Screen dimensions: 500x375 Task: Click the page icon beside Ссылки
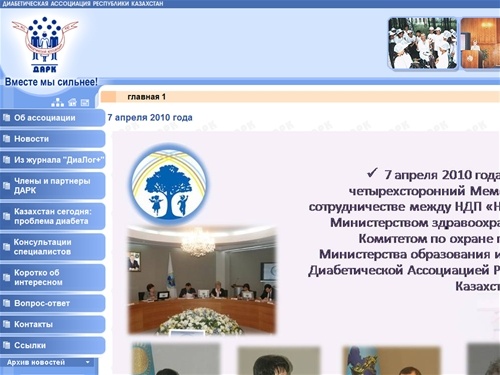pyautogui.click(x=6, y=345)
